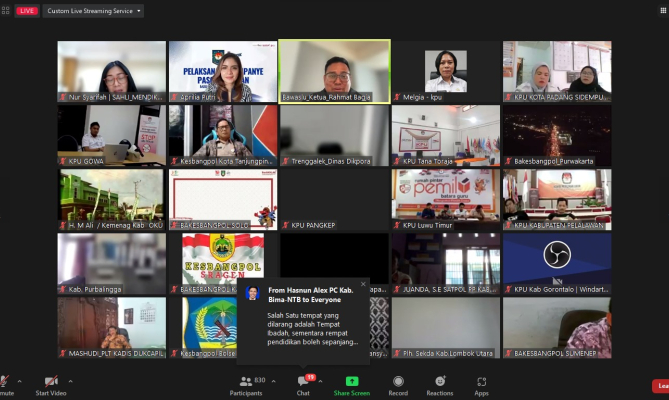Open the Chat panel
This screenshot has width=669, height=400.
click(x=303, y=384)
